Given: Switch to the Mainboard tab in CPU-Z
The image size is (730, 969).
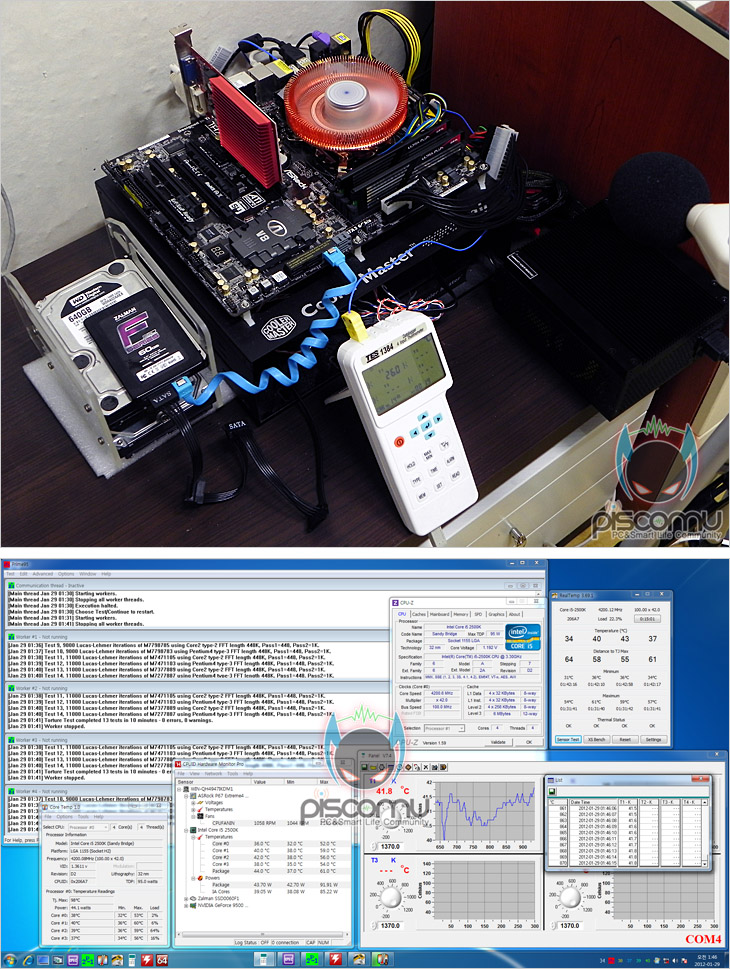Looking at the screenshot, I should tap(439, 614).
